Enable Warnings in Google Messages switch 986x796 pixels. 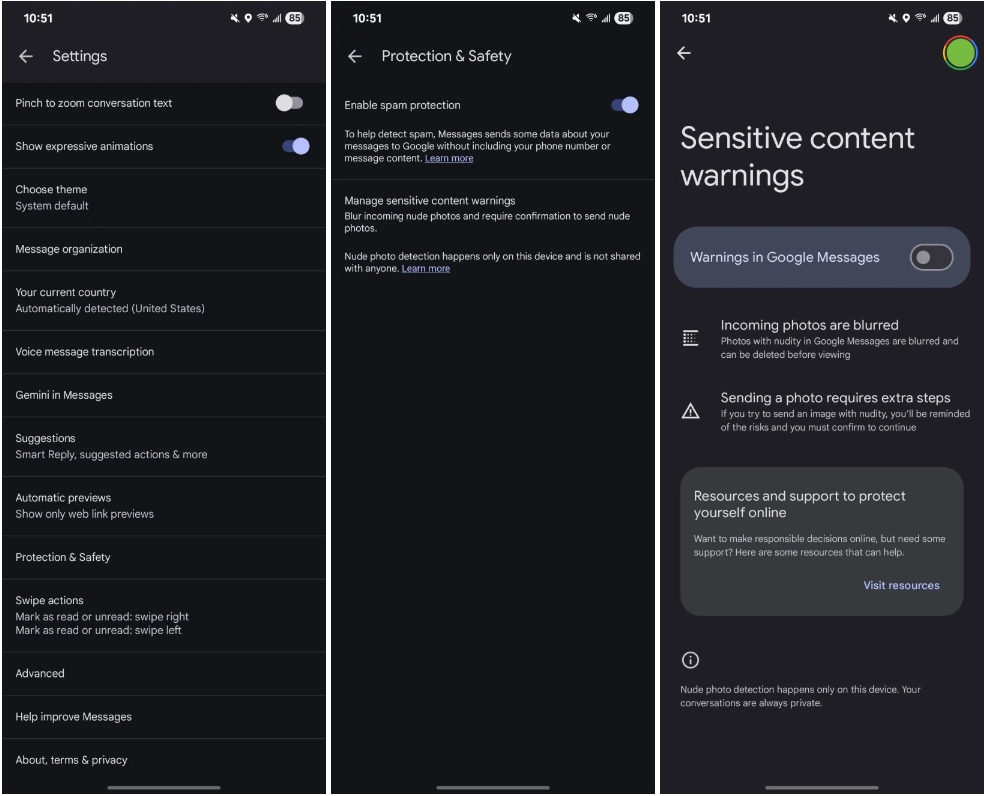tap(931, 258)
